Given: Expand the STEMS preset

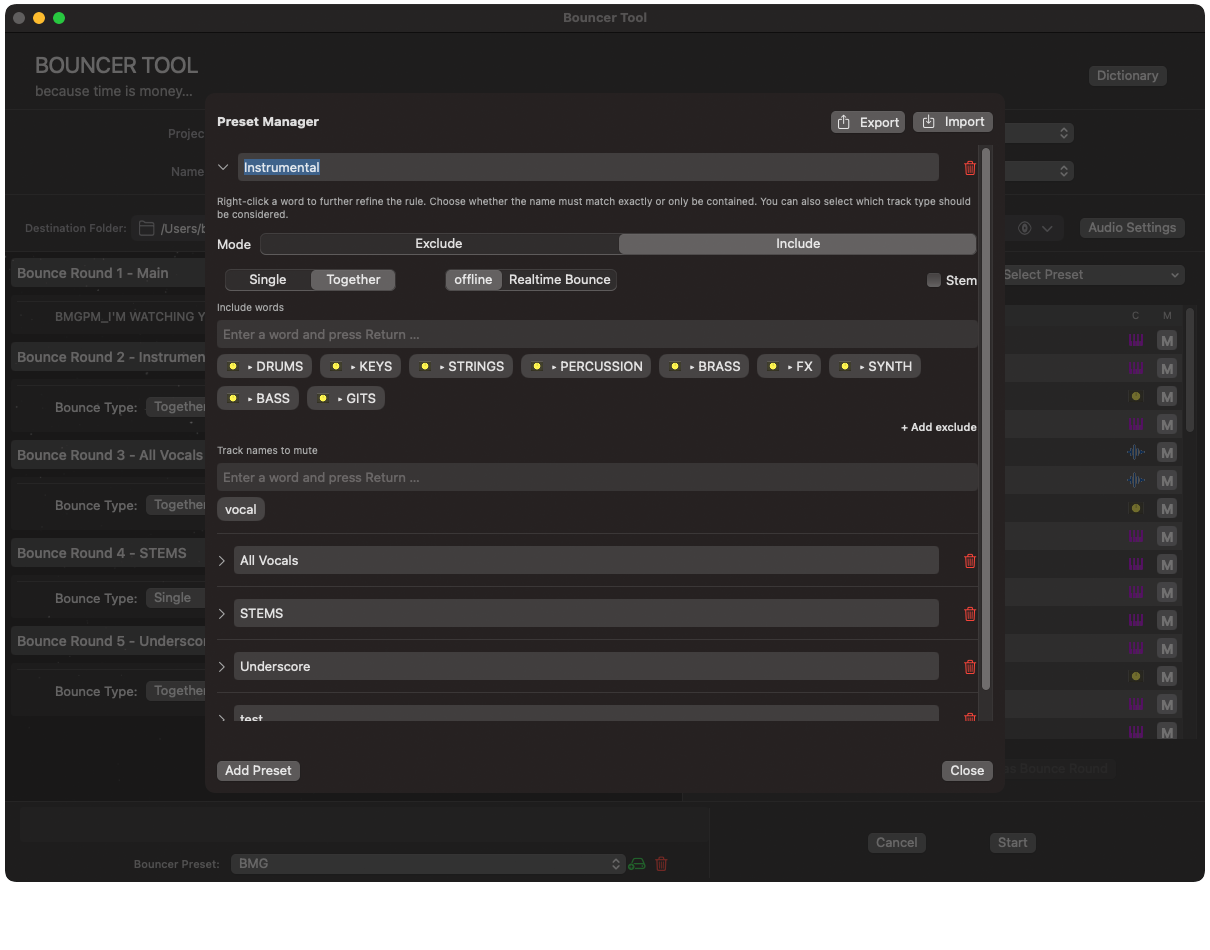Looking at the screenshot, I should coord(222,614).
